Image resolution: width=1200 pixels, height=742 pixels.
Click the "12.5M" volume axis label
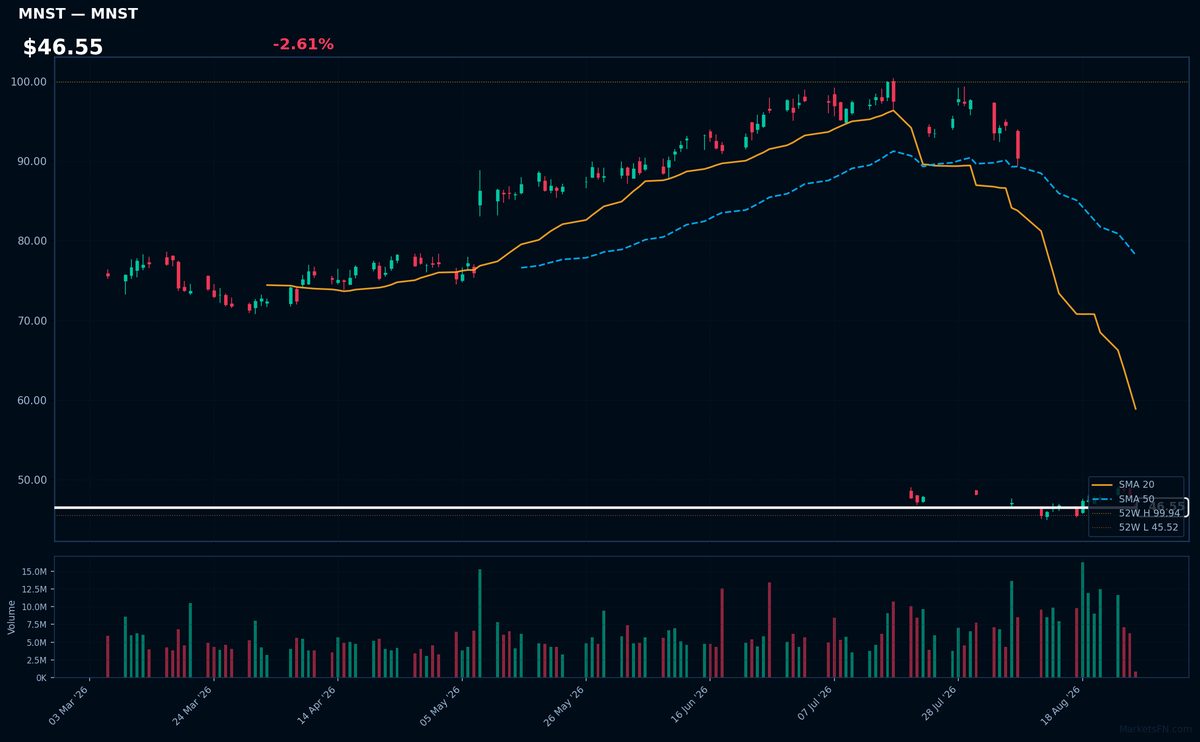[x=34, y=590]
